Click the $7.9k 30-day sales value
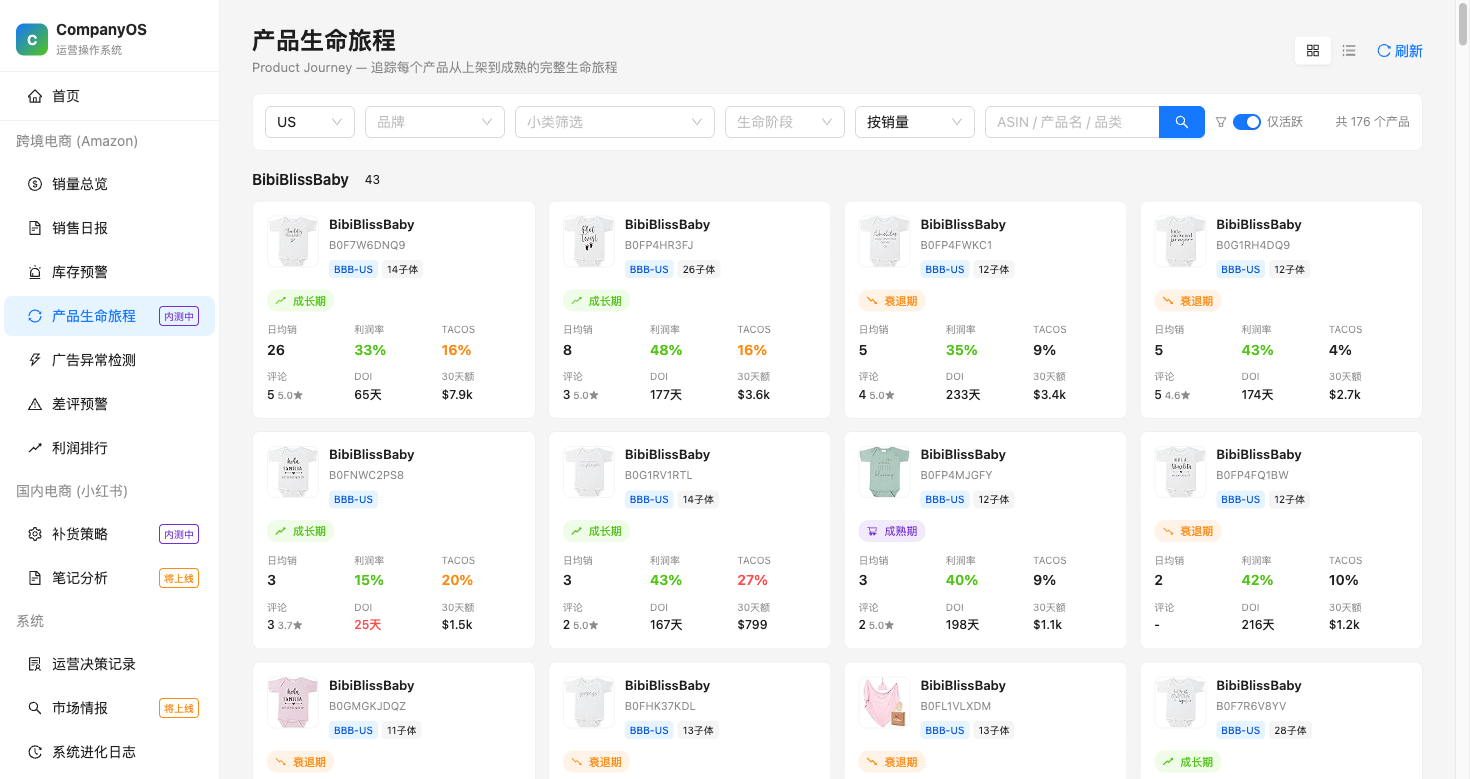1470x779 pixels. 457,394
